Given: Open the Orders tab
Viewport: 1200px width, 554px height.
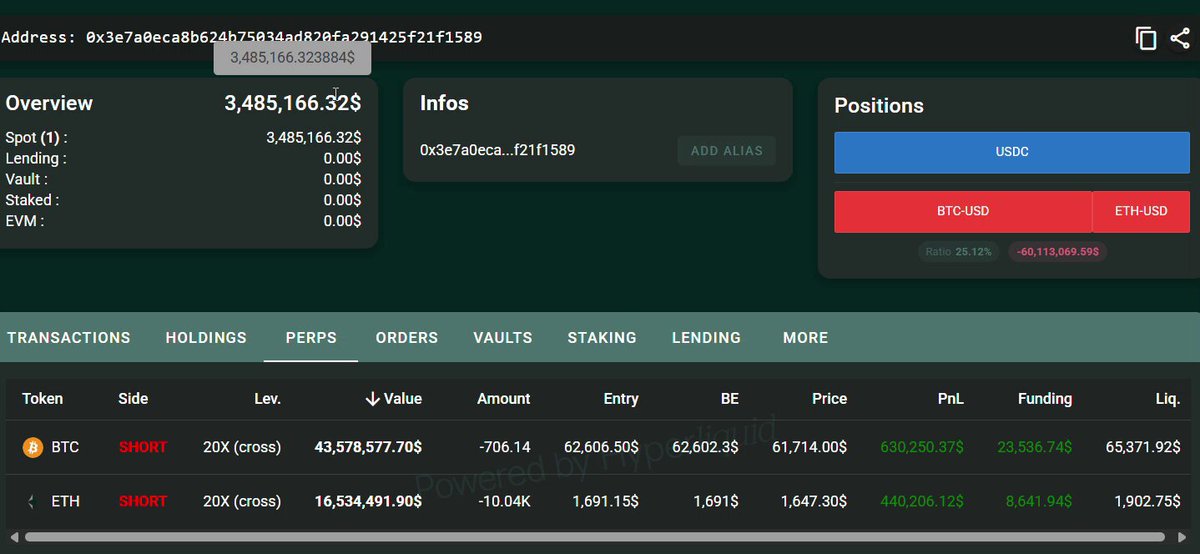Looking at the screenshot, I should [407, 338].
